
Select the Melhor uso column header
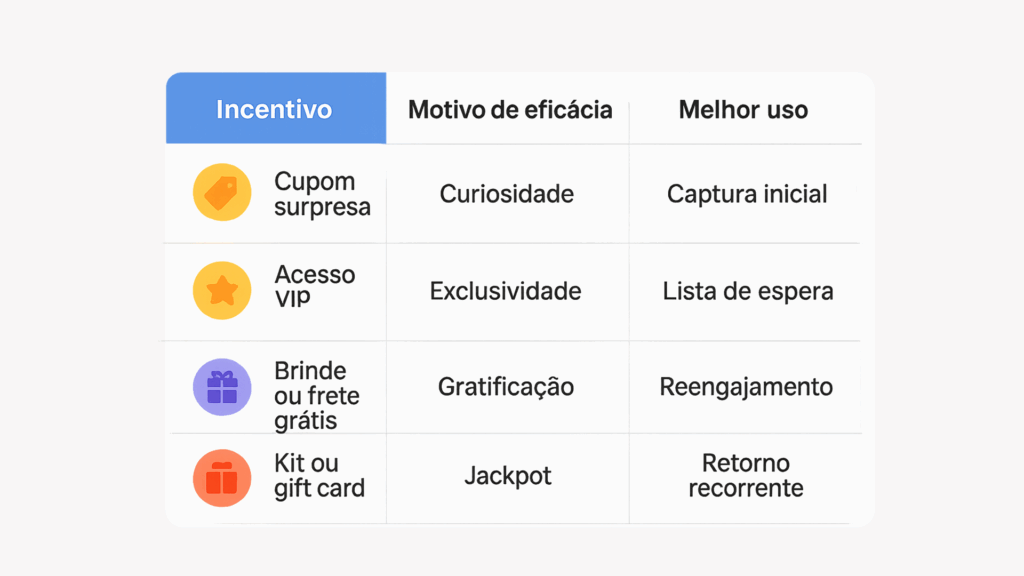tap(743, 109)
